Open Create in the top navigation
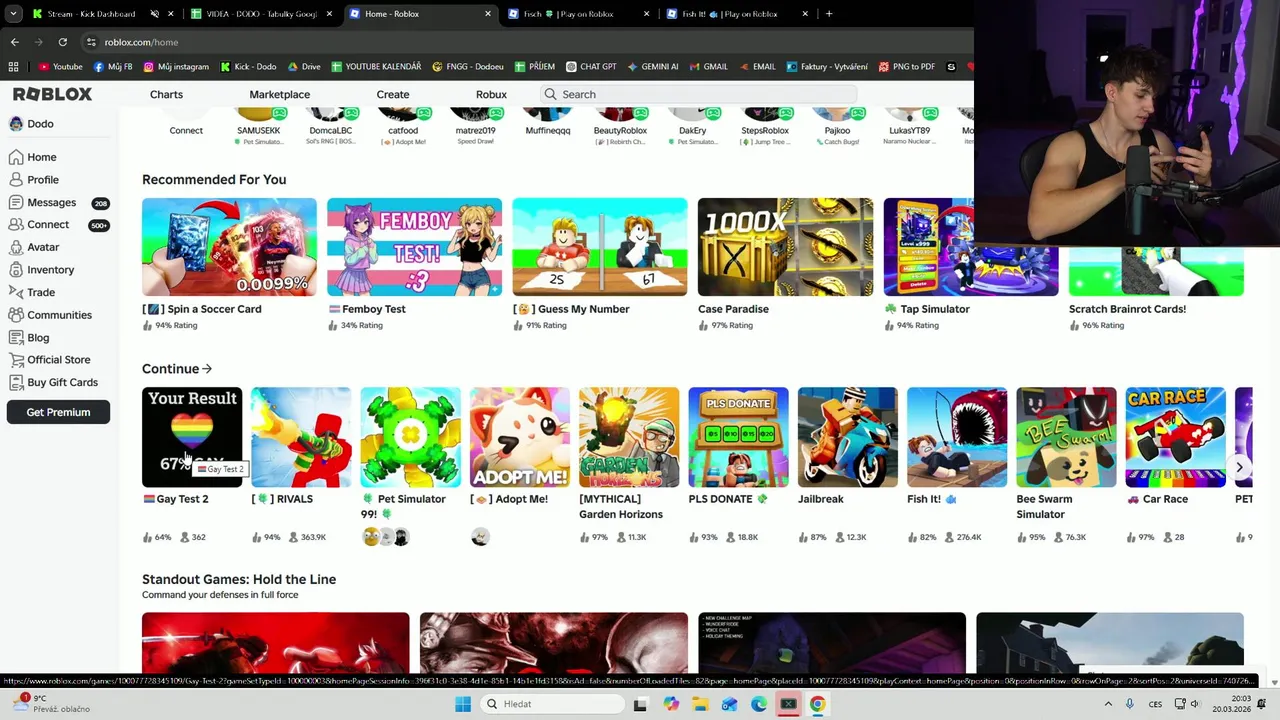This screenshot has width=1280, height=720. point(393,94)
